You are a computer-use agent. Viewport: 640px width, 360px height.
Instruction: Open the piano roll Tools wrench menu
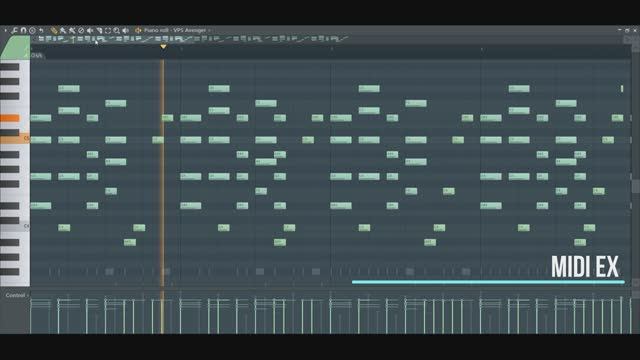tap(14, 30)
